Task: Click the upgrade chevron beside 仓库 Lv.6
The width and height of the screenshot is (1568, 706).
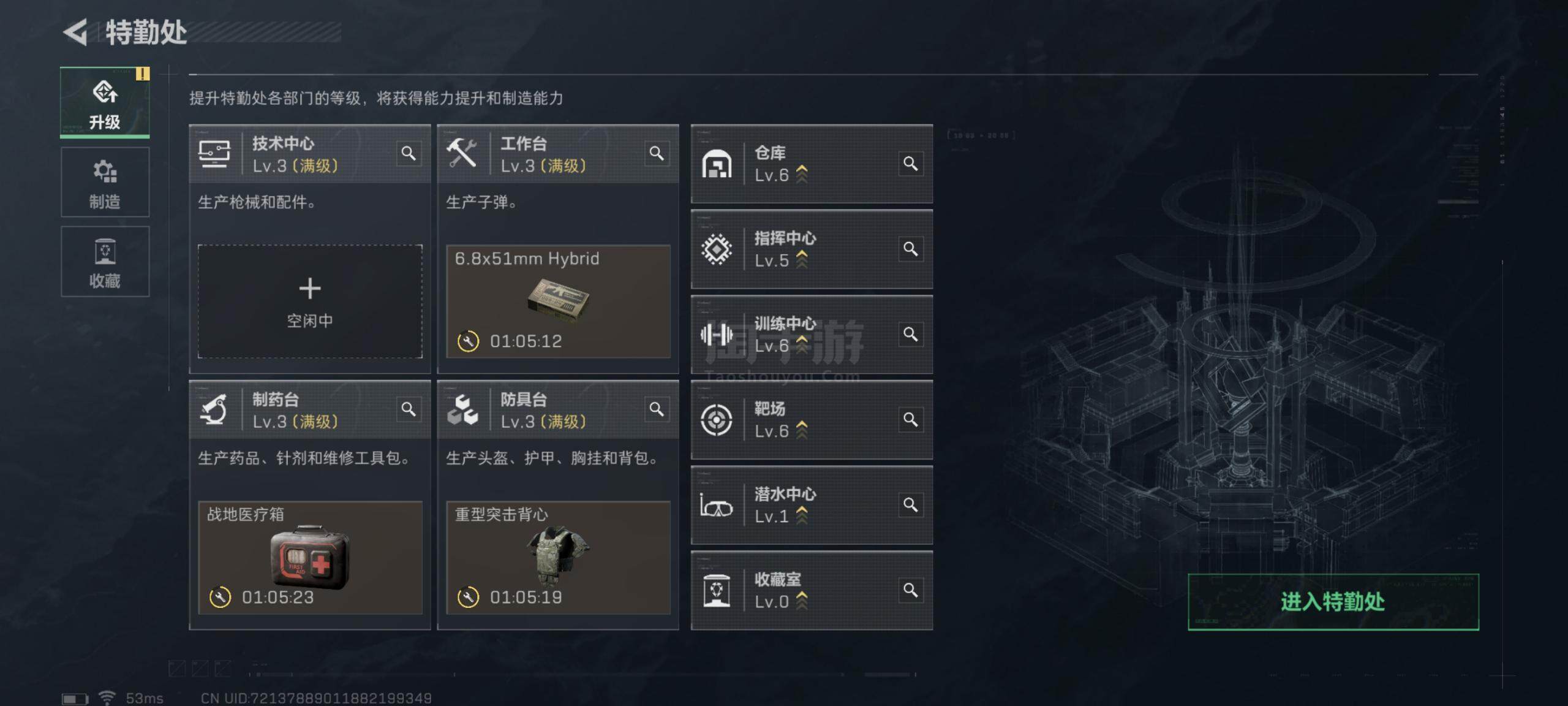Action: coord(801,175)
